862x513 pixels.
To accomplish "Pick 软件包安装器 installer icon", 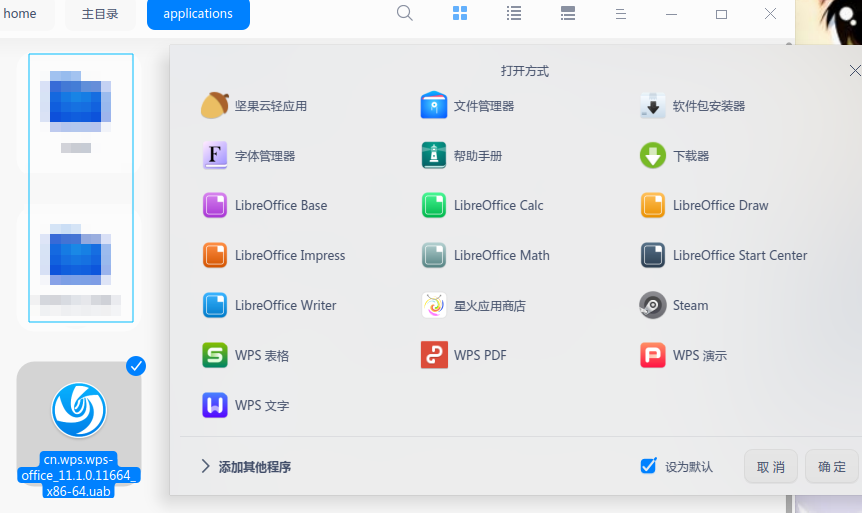I will point(653,106).
